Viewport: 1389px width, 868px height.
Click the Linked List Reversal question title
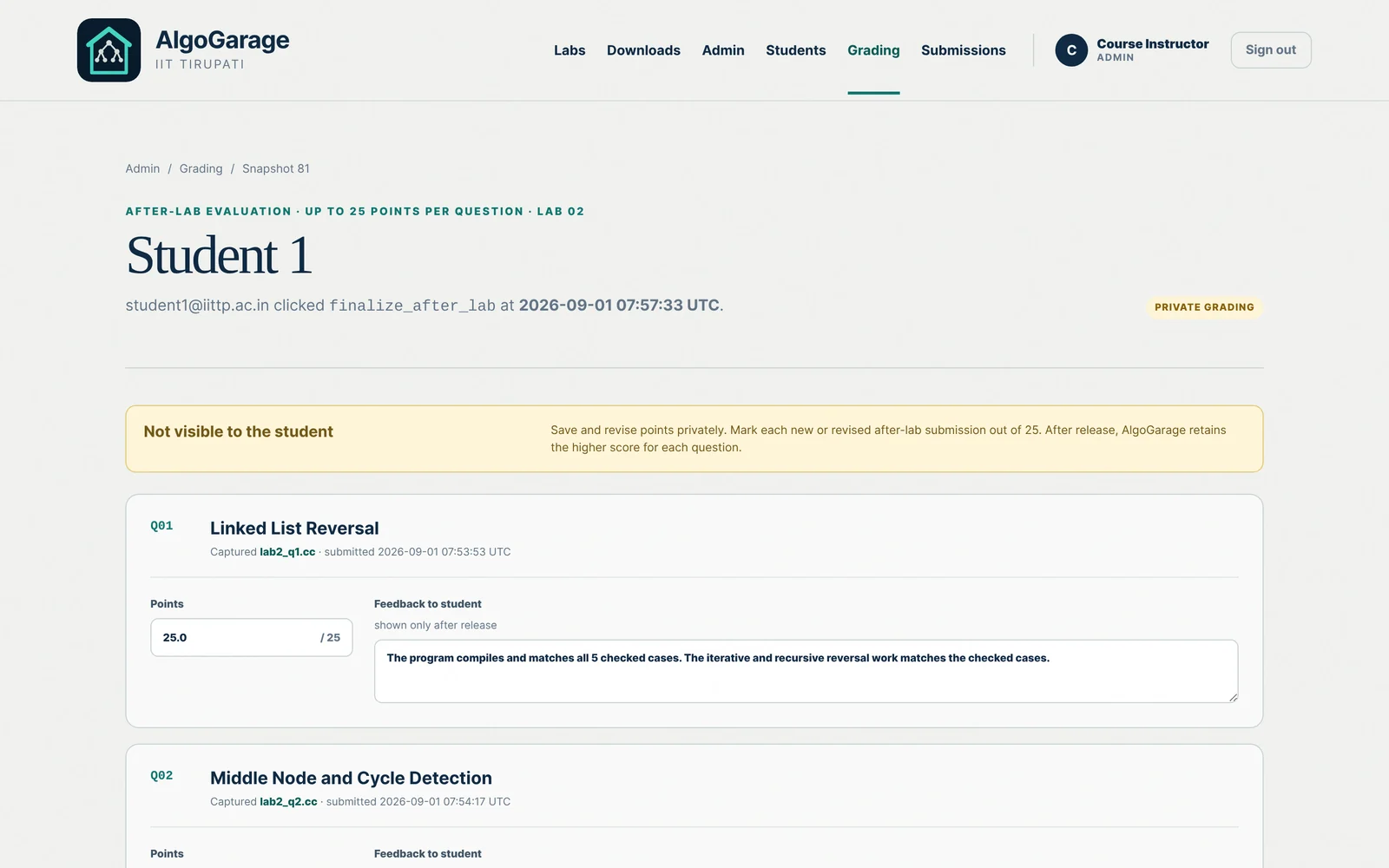(x=294, y=529)
